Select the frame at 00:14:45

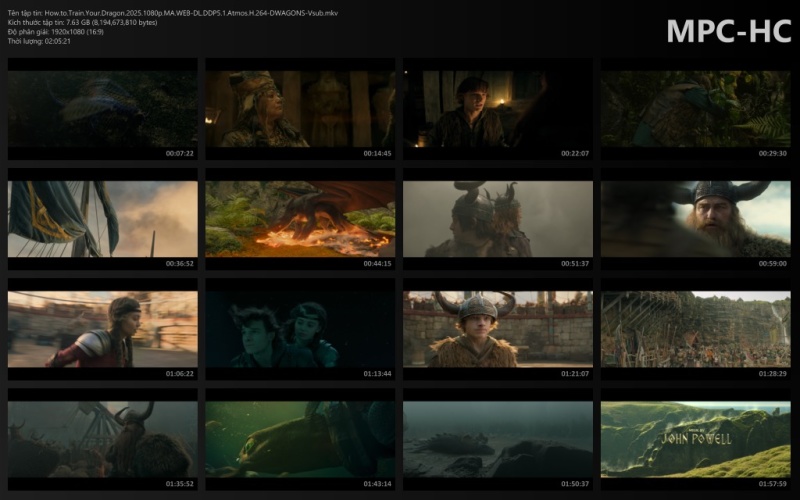click(300, 109)
